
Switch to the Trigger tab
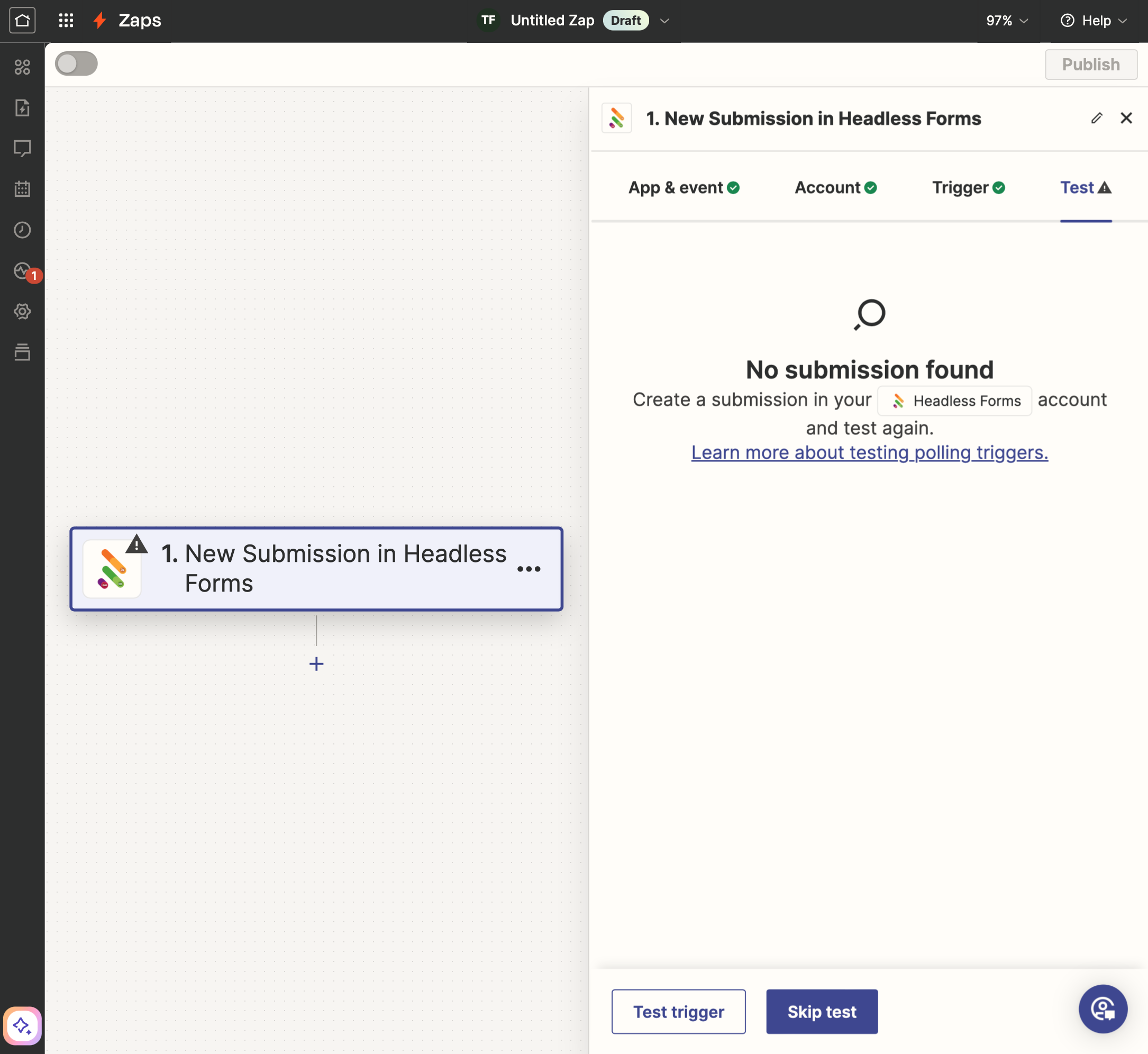pyautogui.click(x=968, y=188)
